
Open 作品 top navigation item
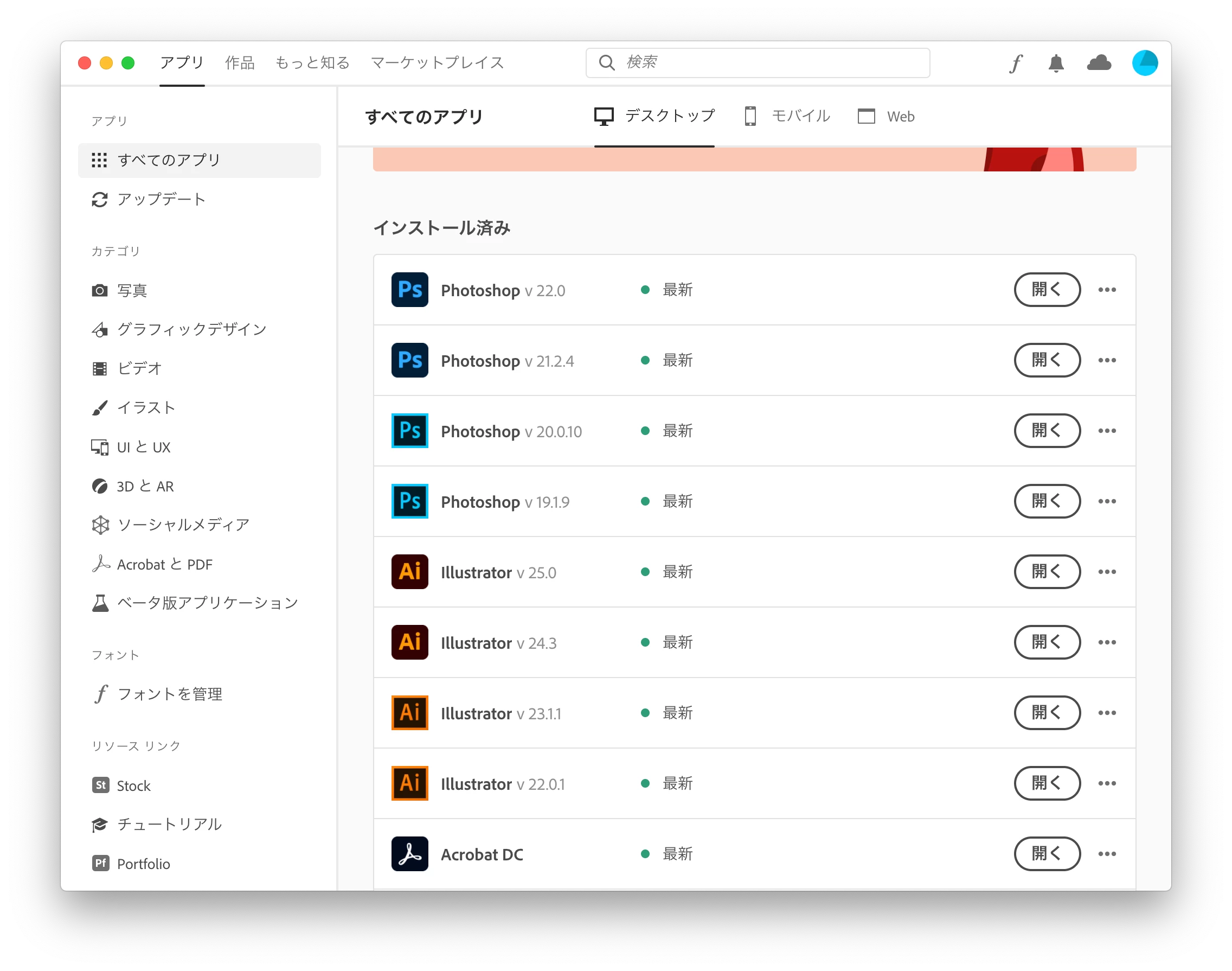pyautogui.click(x=240, y=62)
